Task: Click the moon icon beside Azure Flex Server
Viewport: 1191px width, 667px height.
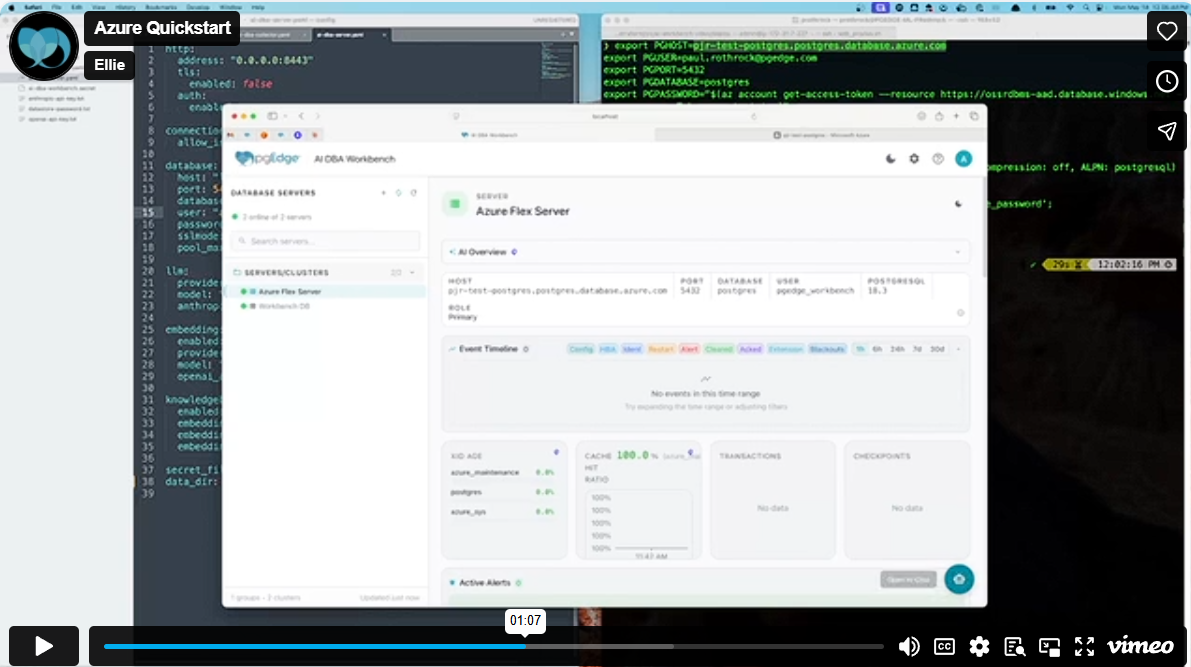Action: (x=959, y=204)
